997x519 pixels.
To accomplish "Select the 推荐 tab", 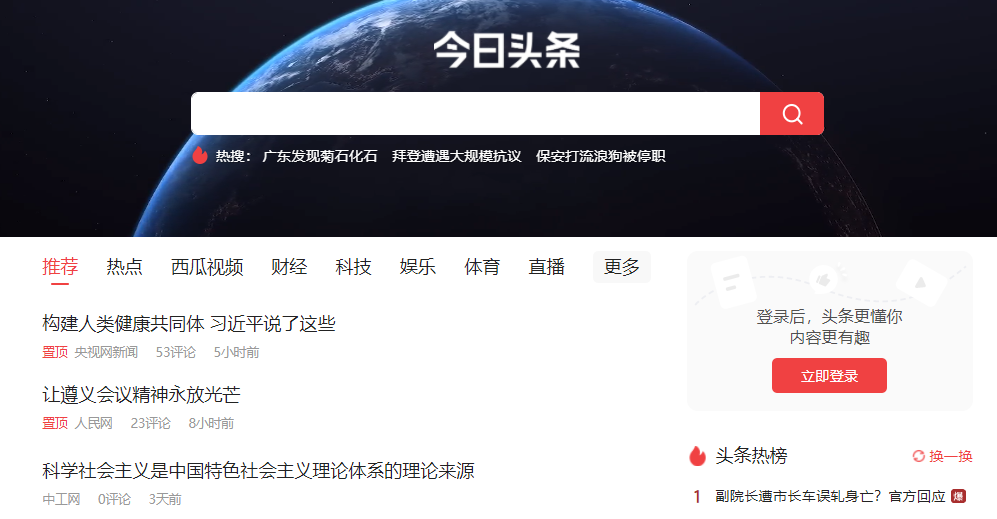I will tap(60, 266).
